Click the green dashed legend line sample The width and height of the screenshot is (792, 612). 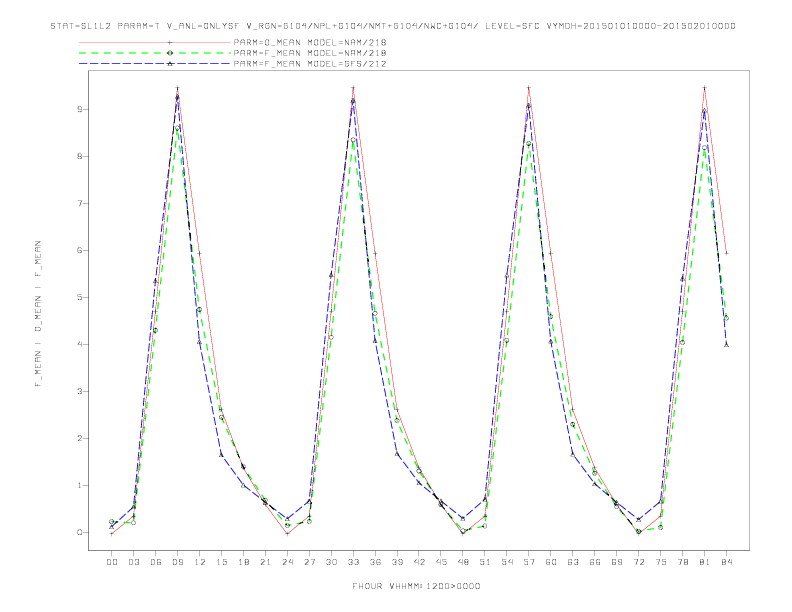(155, 53)
